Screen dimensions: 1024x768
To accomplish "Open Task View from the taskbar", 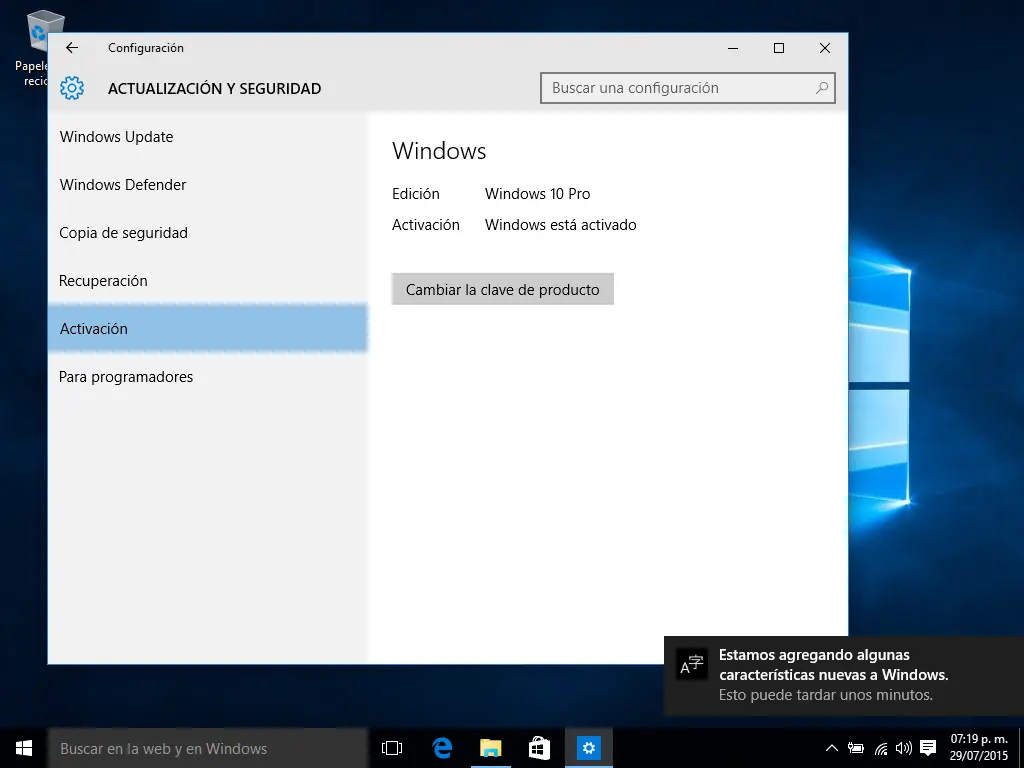I will coord(392,748).
